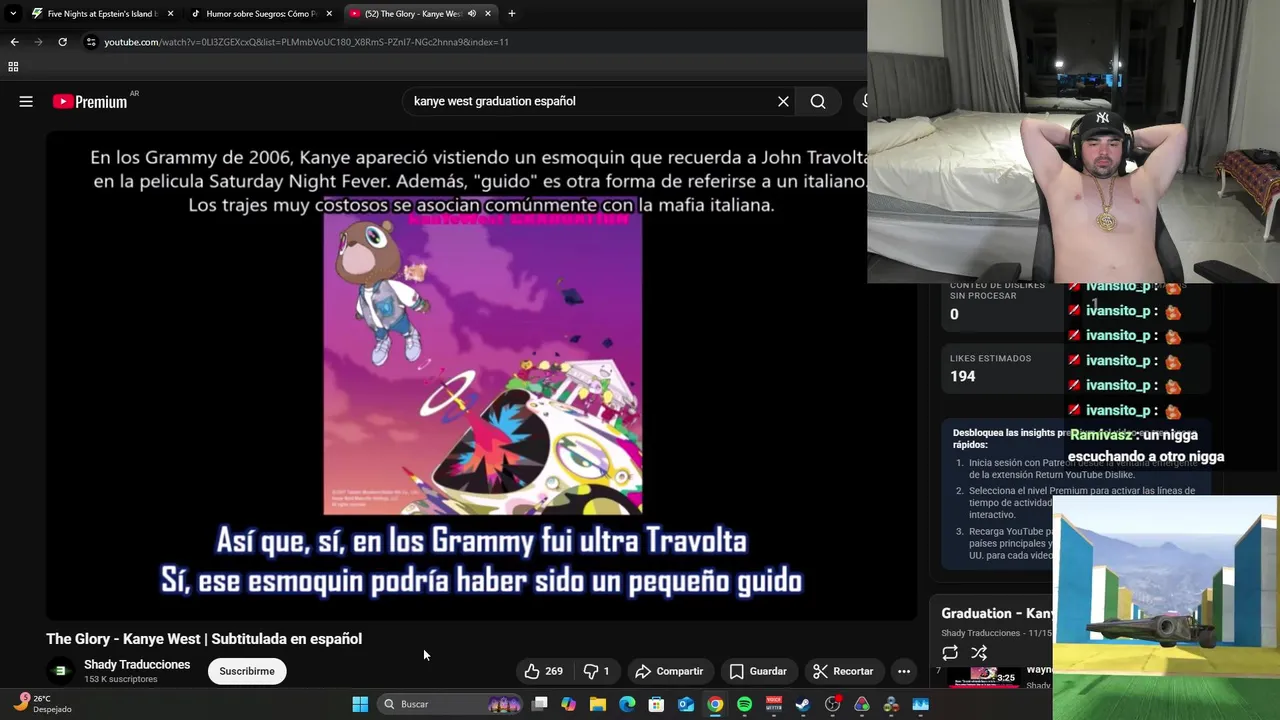1280x720 pixels.
Task: Click the Guardar save button
Action: point(758,671)
